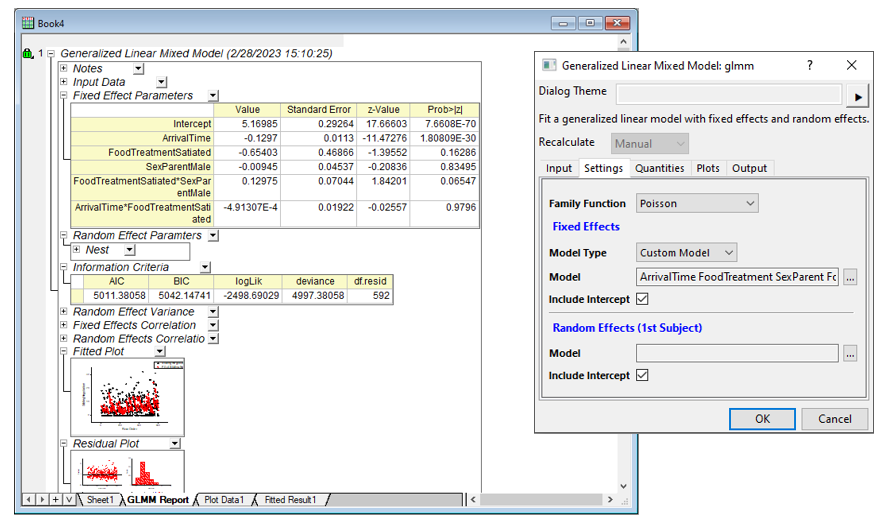
Task: Open Input Data dropdown arrow
Action: click(162, 82)
